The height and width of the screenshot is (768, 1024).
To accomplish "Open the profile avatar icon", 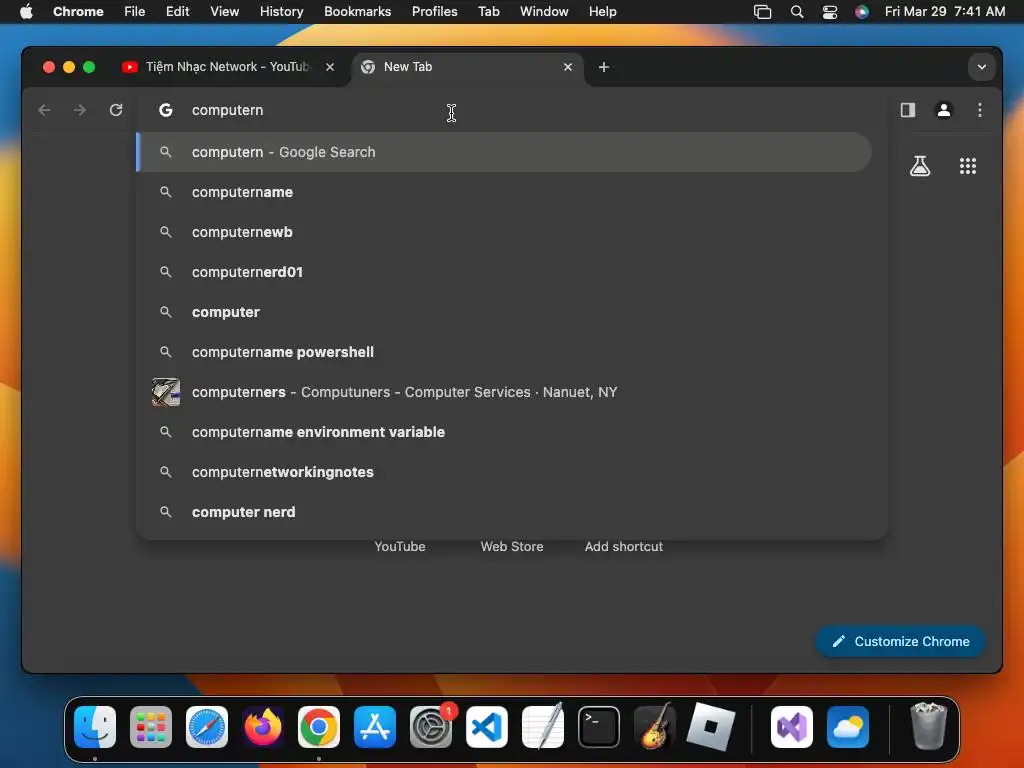I will click(x=944, y=110).
